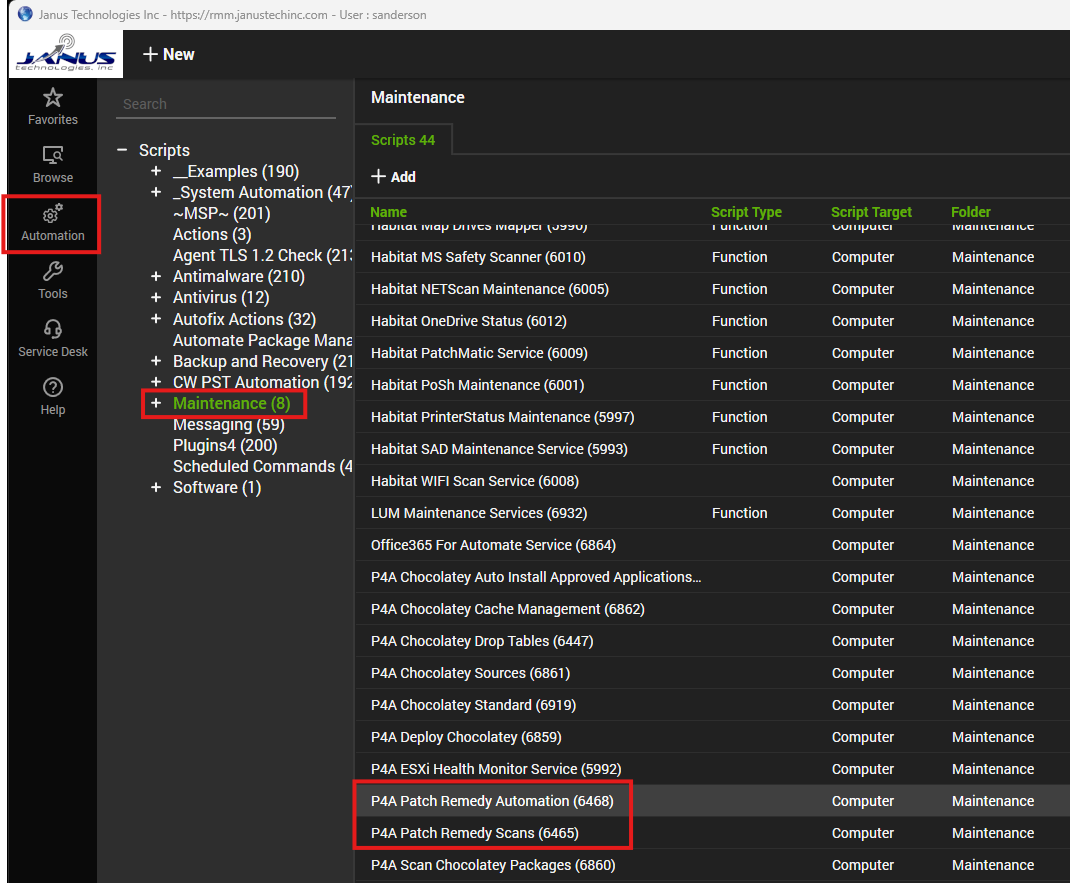This screenshot has height=883, width=1070.
Task: Open the Tools wrench icon
Action: pyautogui.click(x=53, y=272)
